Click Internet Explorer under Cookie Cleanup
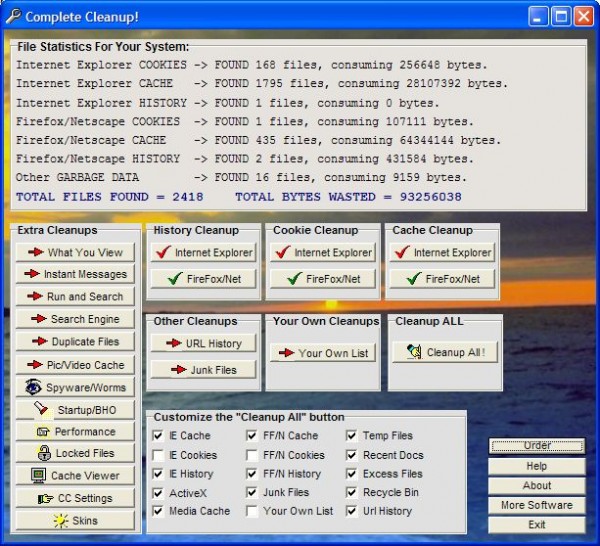 pos(323,253)
